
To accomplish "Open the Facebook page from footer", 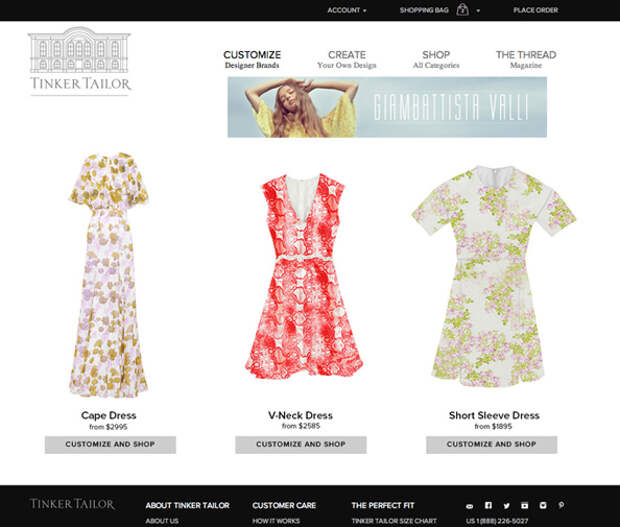I will [x=488, y=505].
